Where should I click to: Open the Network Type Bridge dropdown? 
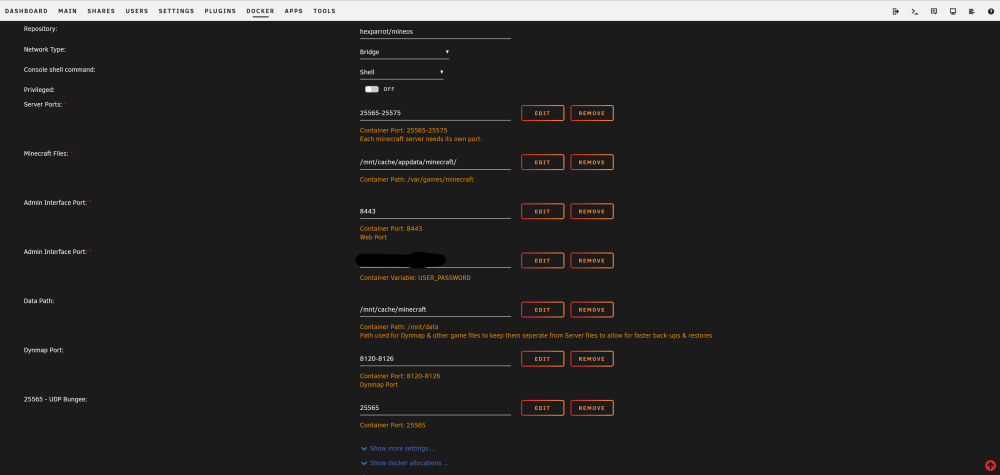point(404,52)
